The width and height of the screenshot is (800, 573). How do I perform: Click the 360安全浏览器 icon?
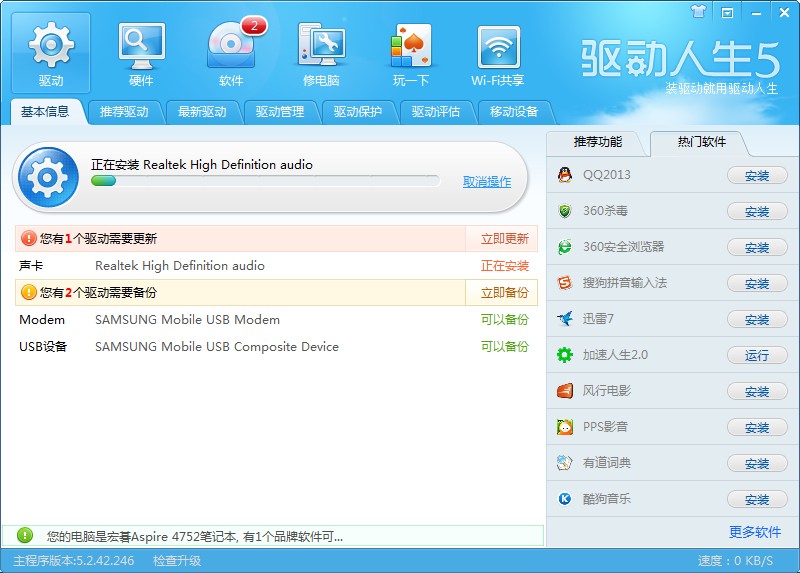pyautogui.click(x=565, y=247)
